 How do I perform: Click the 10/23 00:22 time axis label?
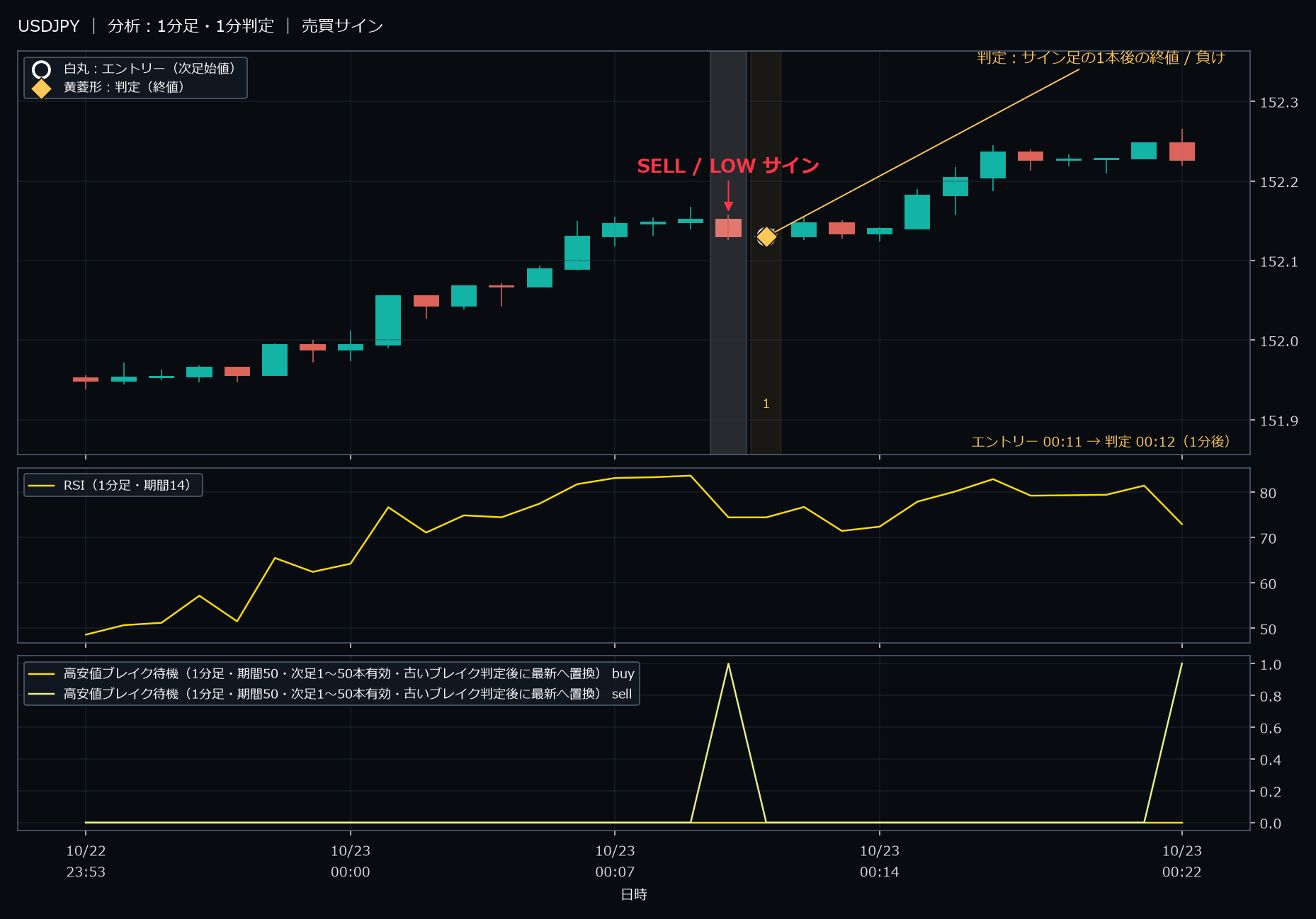click(x=1181, y=862)
